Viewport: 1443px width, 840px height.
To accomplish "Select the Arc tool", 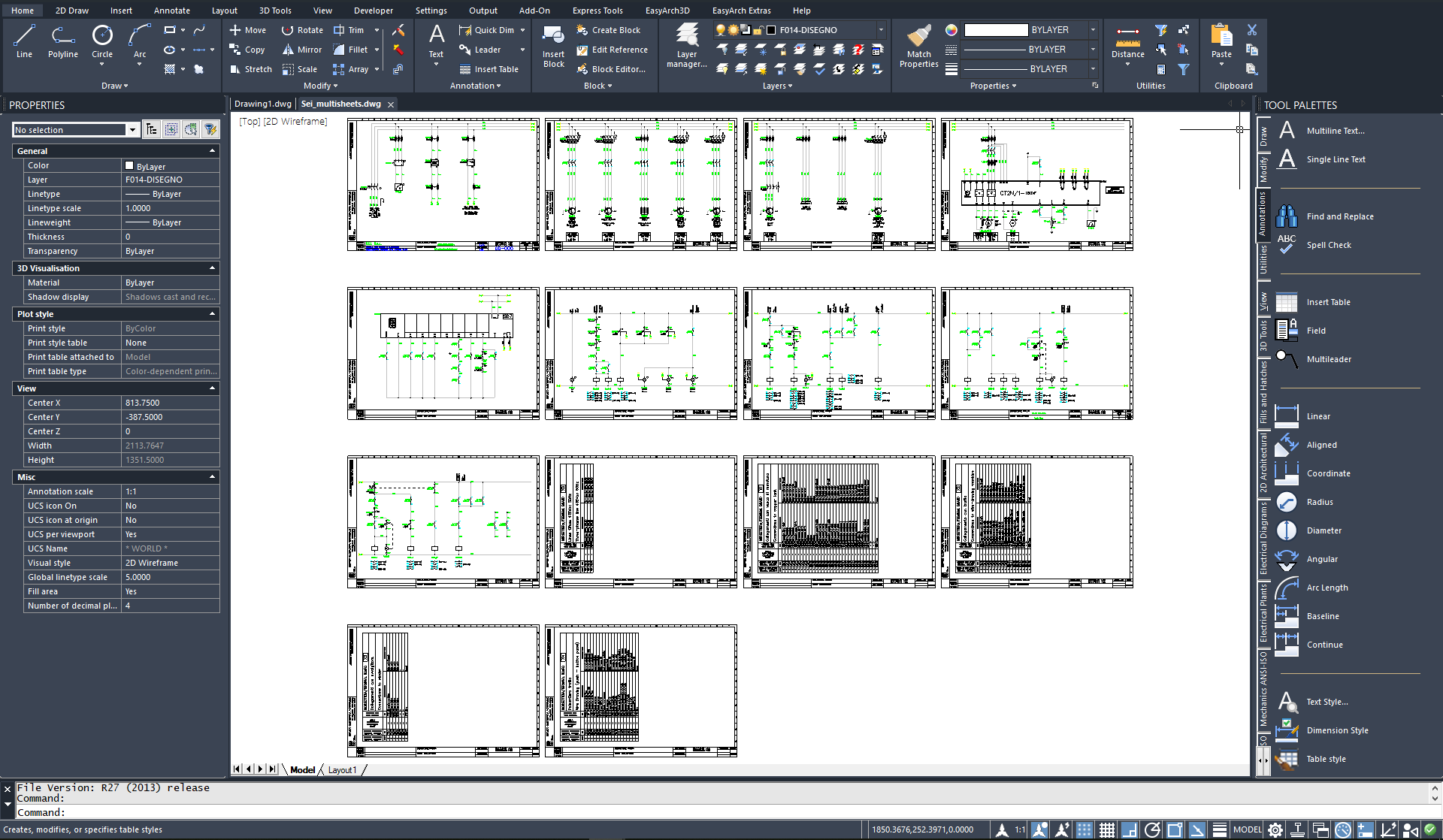I will tap(140, 41).
